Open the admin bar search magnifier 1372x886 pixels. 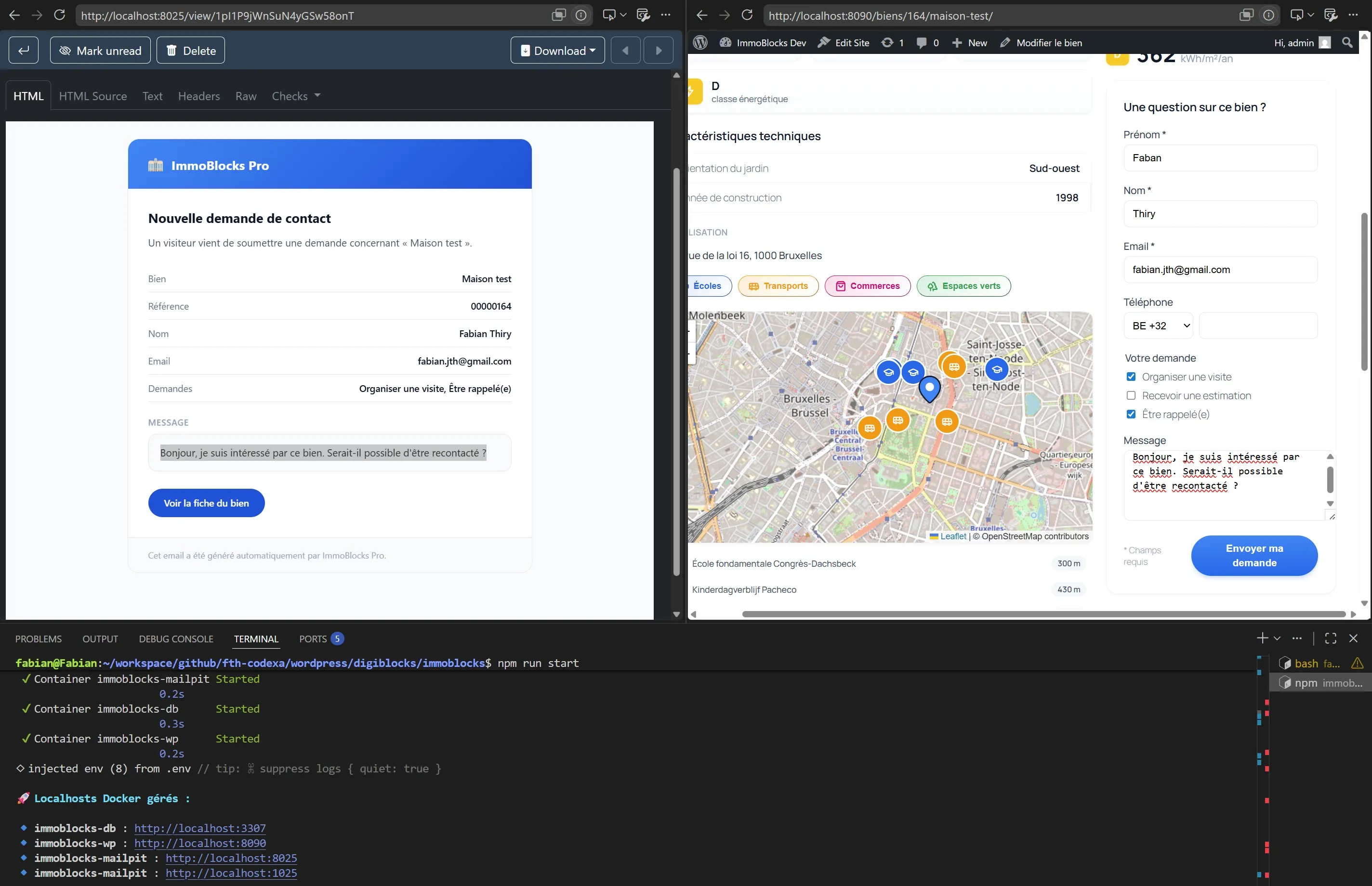[x=1346, y=42]
